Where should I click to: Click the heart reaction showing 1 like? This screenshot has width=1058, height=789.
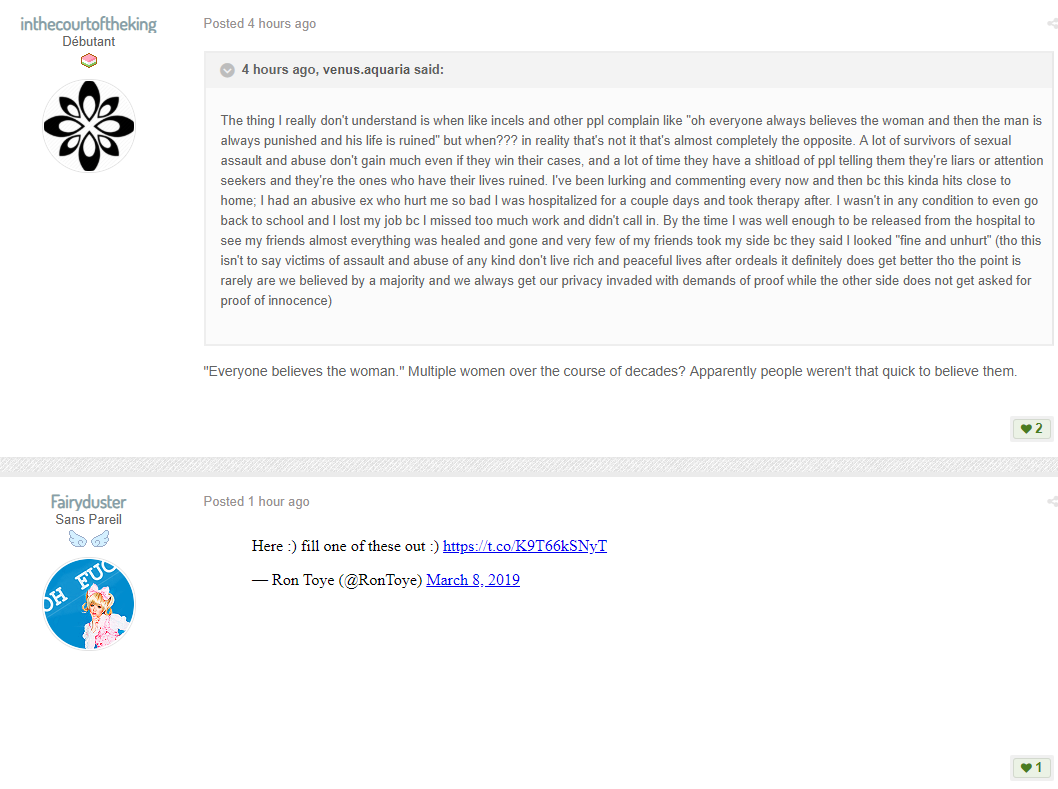[1032, 767]
